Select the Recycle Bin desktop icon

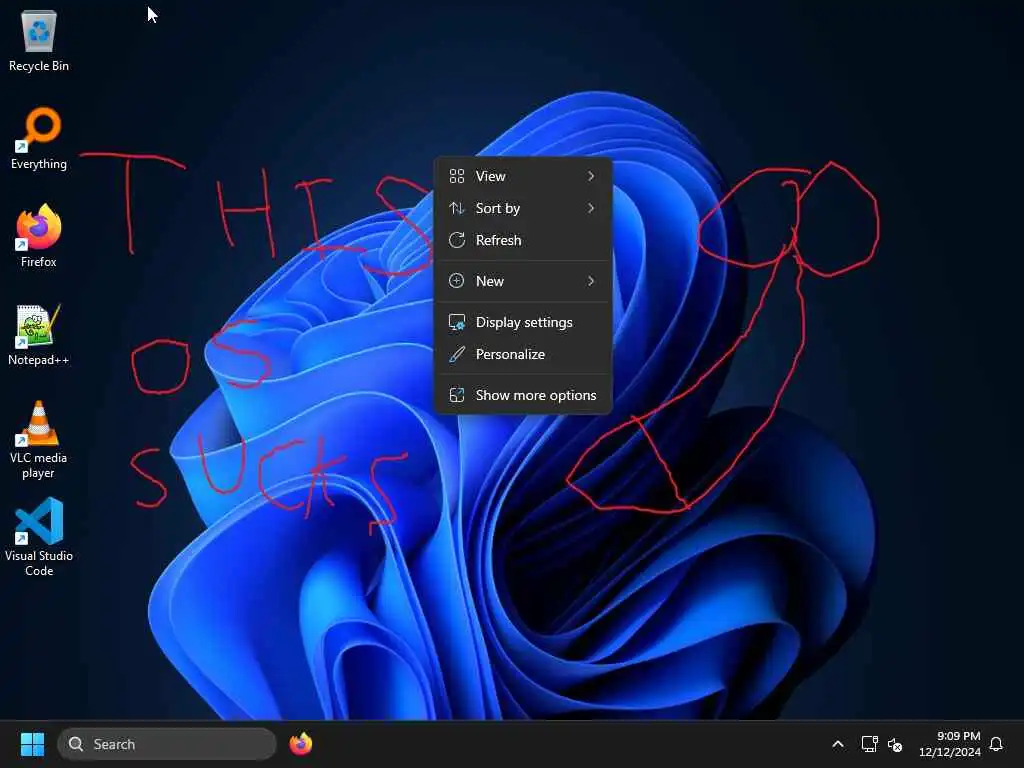click(39, 40)
